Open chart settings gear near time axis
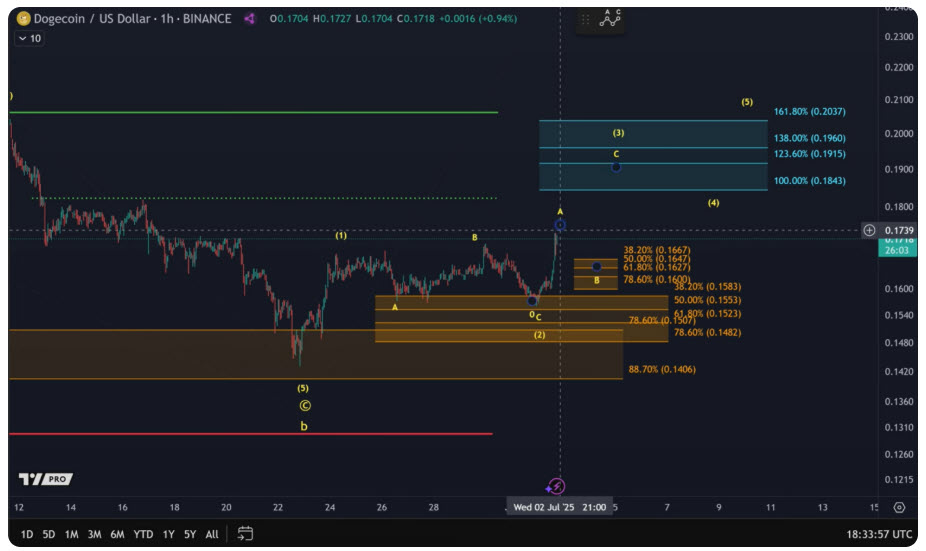This screenshot has height=551, width=926. [x=899, y=507]
